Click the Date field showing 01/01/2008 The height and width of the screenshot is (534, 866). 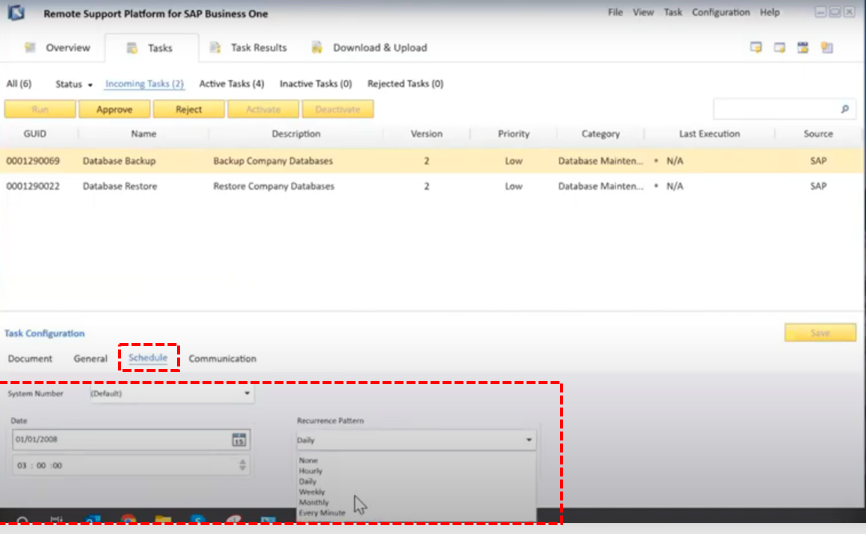pyautogui.click(x=131, y=440)
